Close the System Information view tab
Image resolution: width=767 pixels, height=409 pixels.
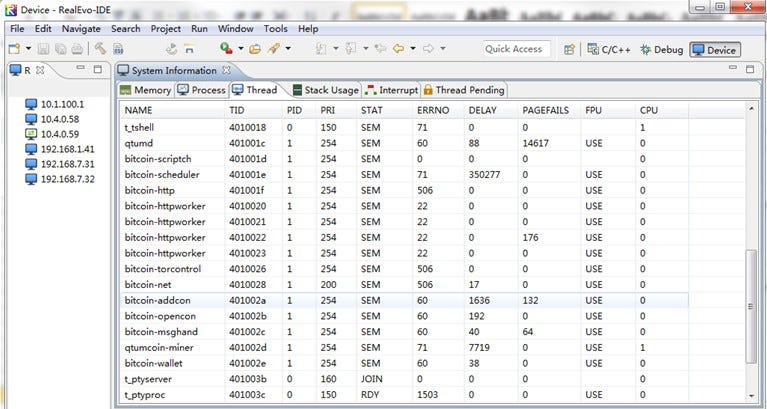click(x=226, y=70)
